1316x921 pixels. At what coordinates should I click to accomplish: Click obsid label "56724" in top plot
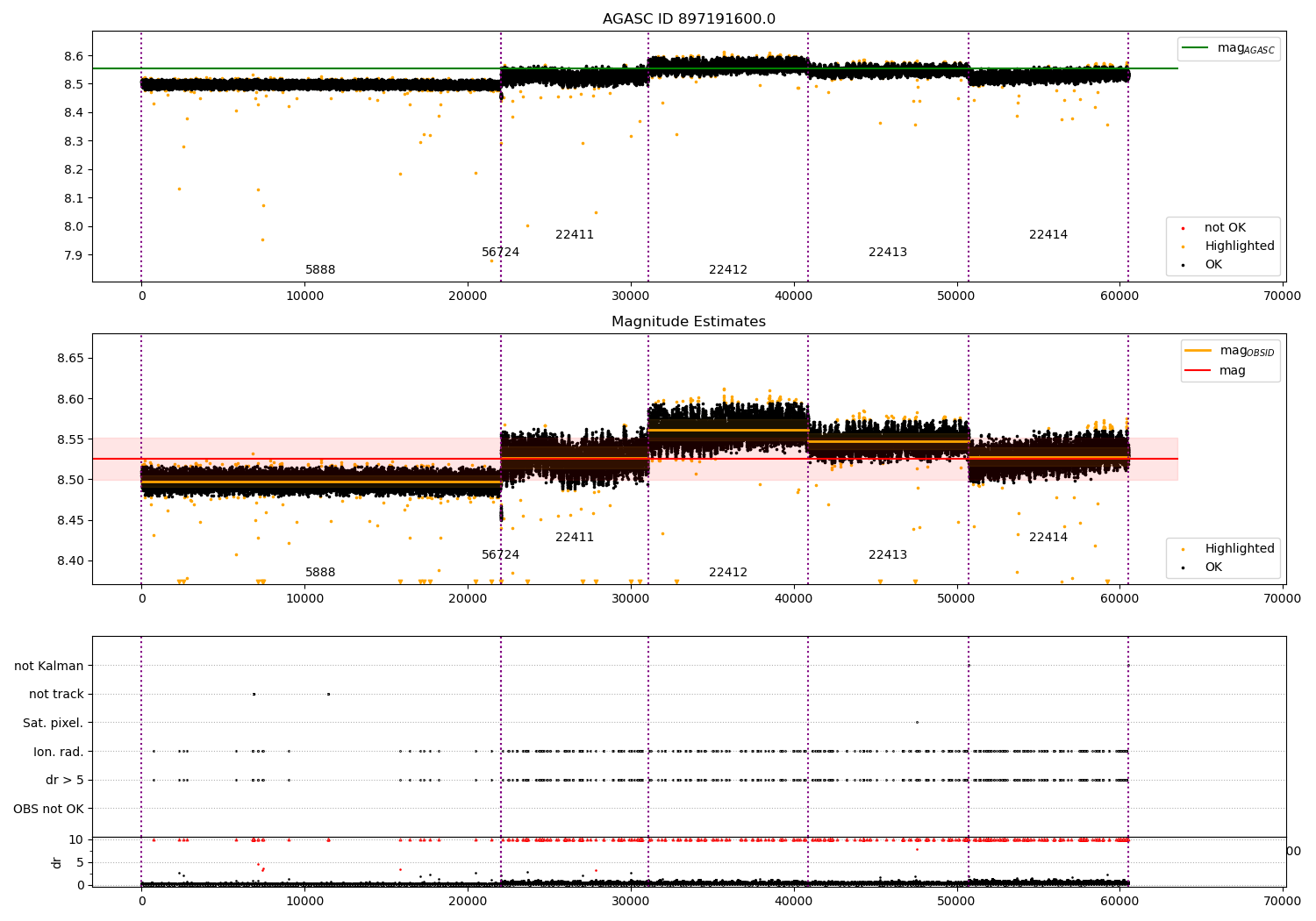coord(501,253)
